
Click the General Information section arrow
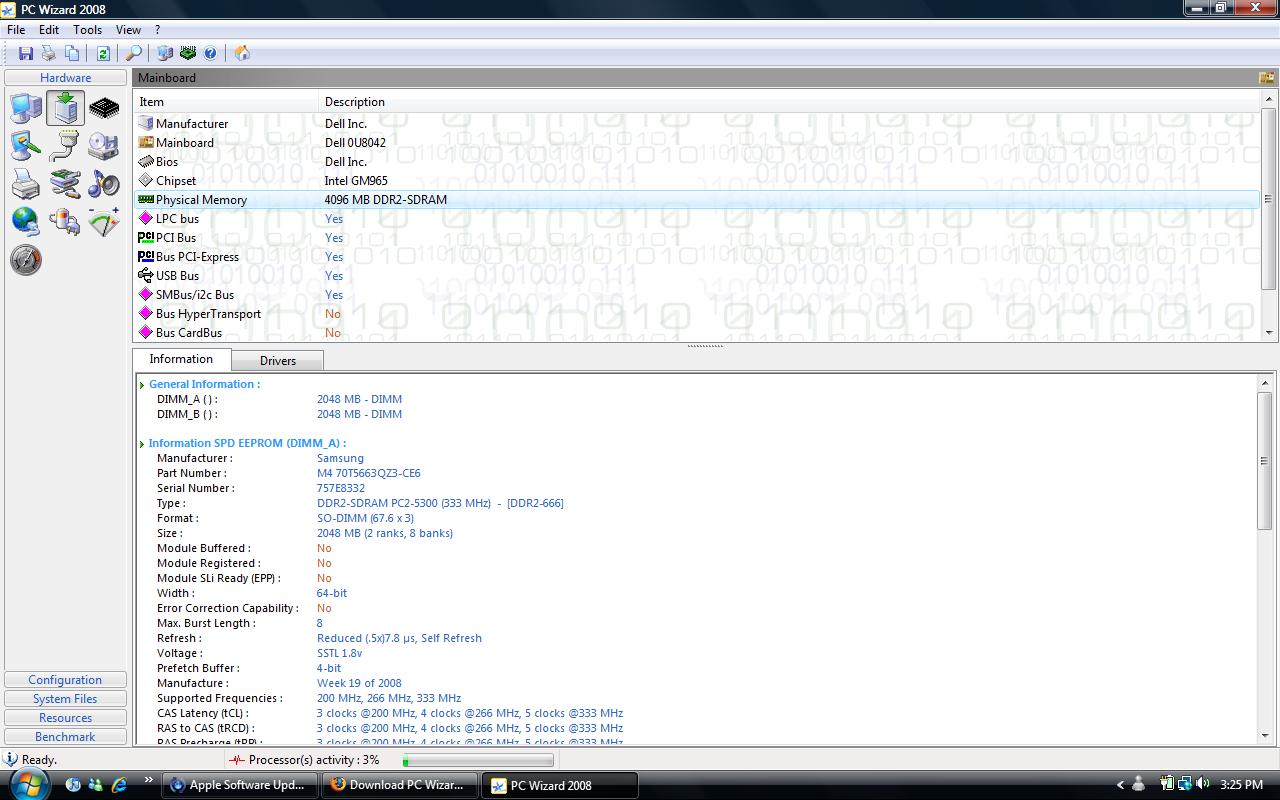142,385
